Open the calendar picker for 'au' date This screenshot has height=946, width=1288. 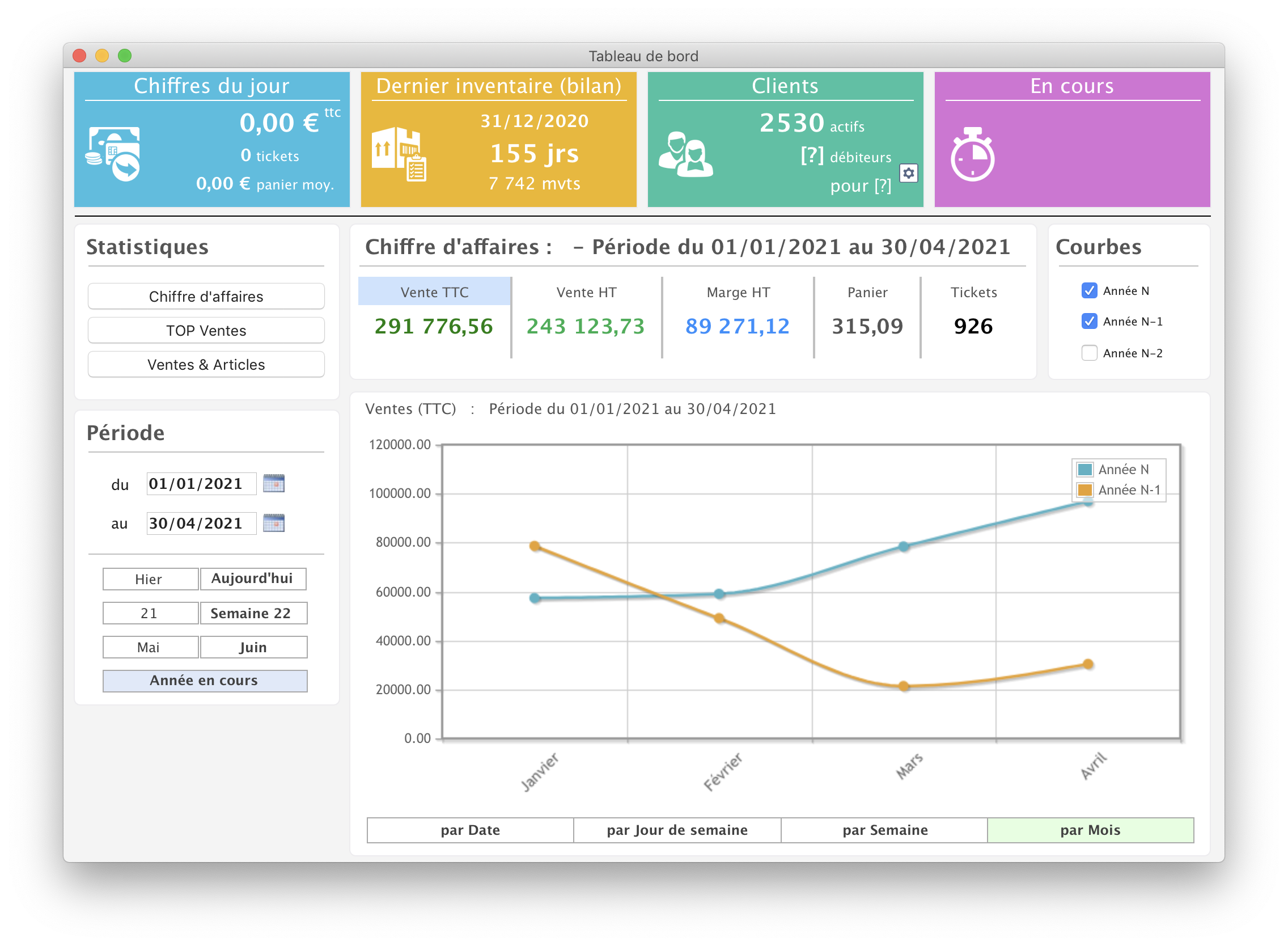(274, 523)
